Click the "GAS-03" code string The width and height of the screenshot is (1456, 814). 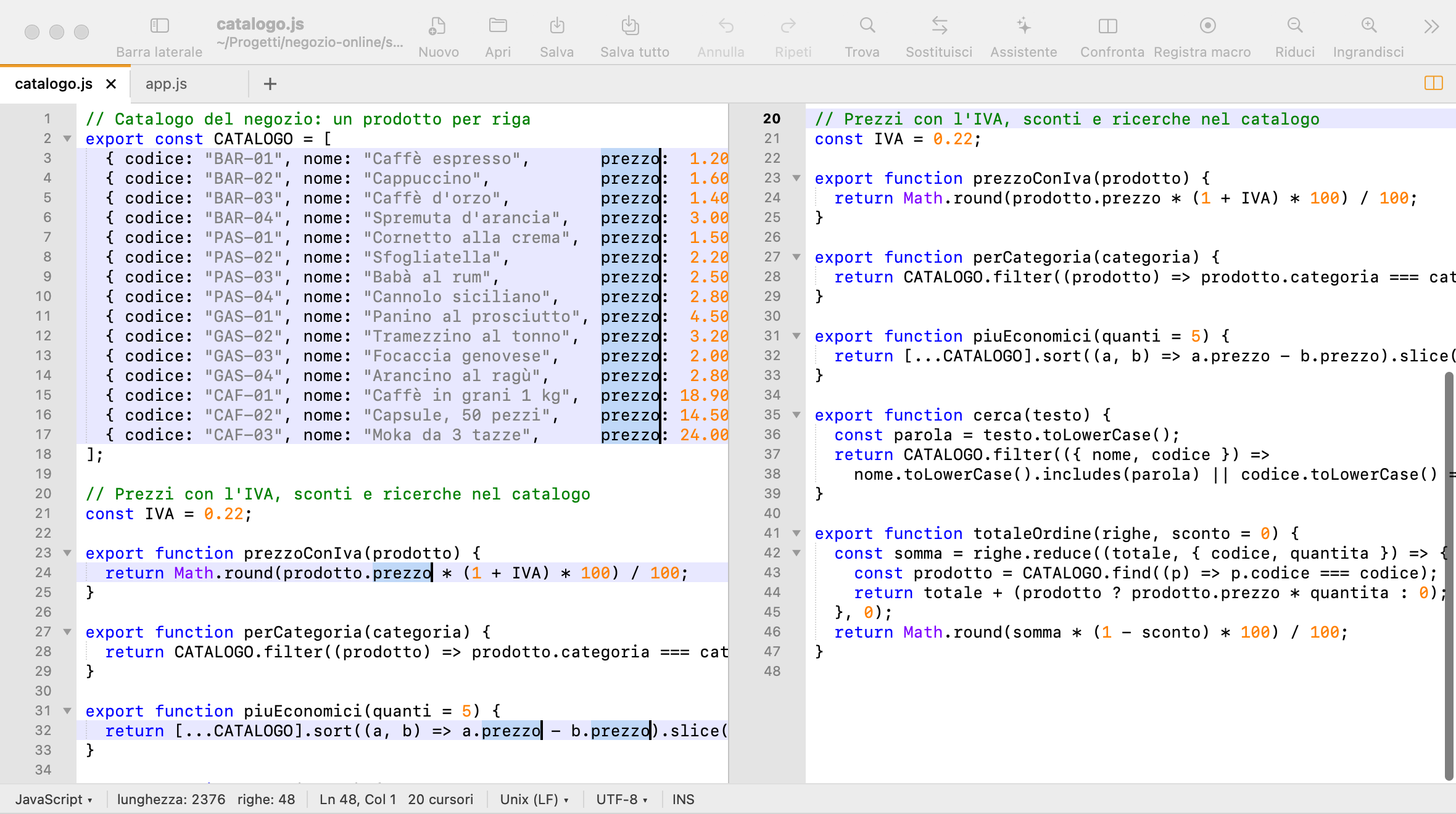click(244, 356)
